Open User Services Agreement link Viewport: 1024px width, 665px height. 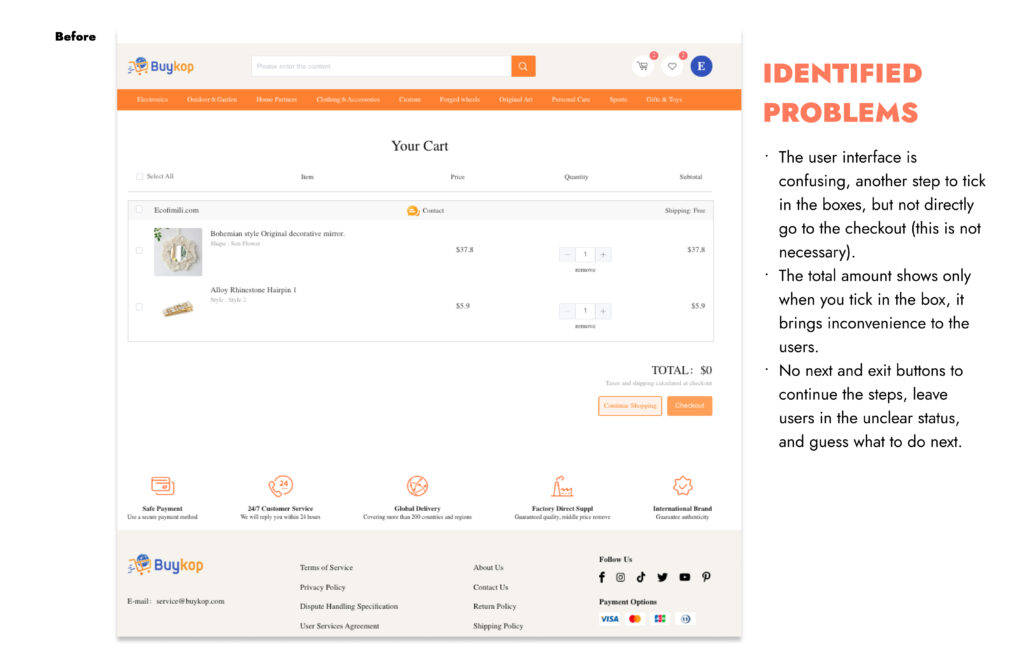tap(339, 626)
